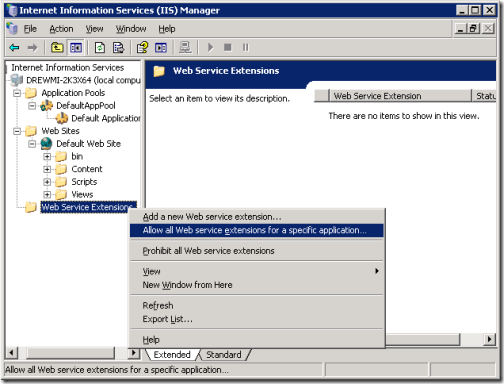Click the Default Web Site globe icon
This screenshot has width=504, height=384.
46,144
